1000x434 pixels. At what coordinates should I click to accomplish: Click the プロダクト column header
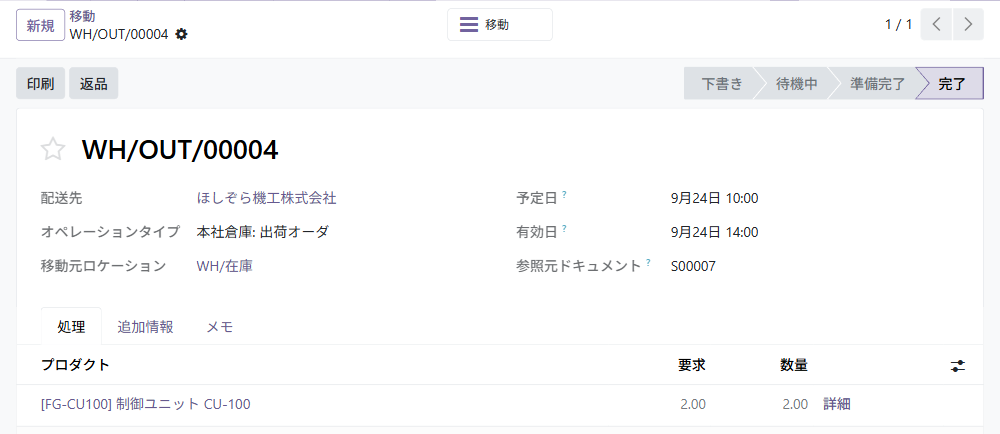(x=75, y=365)
